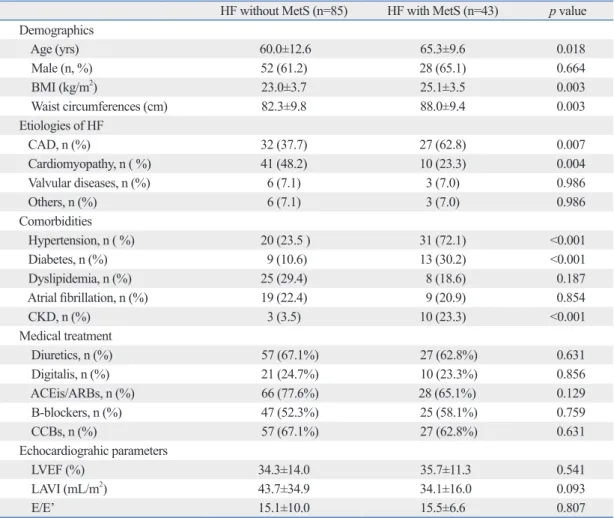Select the 'CCBs, n (%)' row label

64,432
